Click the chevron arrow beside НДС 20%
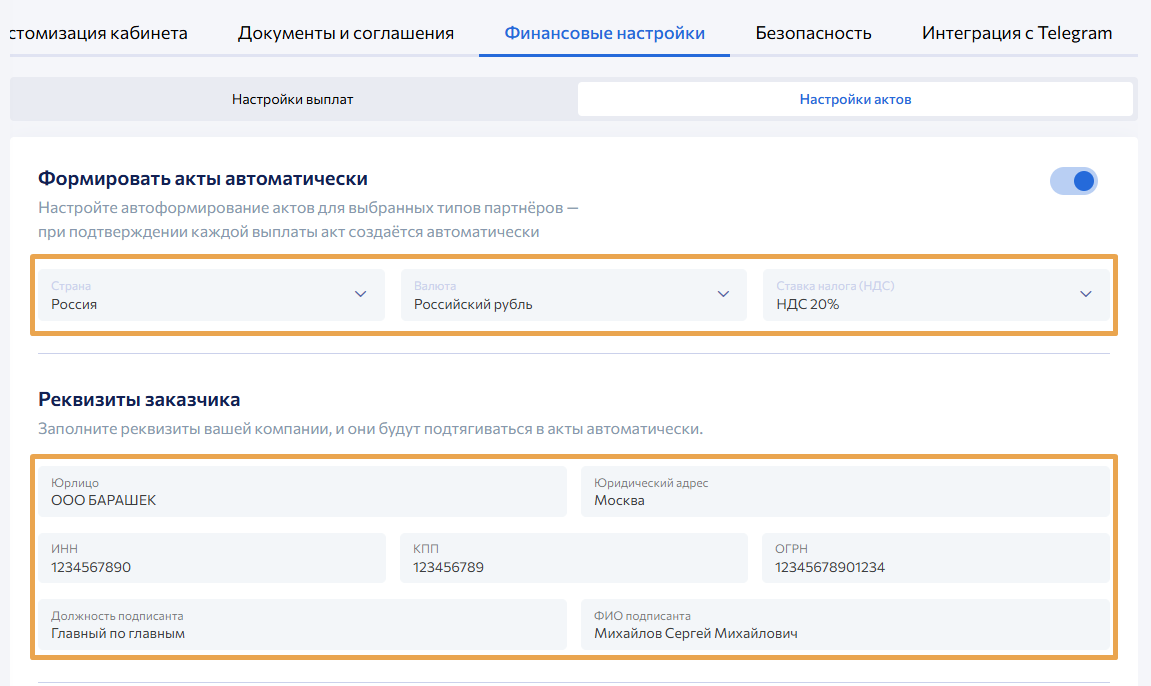Screen dimensions: 1151x686 click(1086, 294)
